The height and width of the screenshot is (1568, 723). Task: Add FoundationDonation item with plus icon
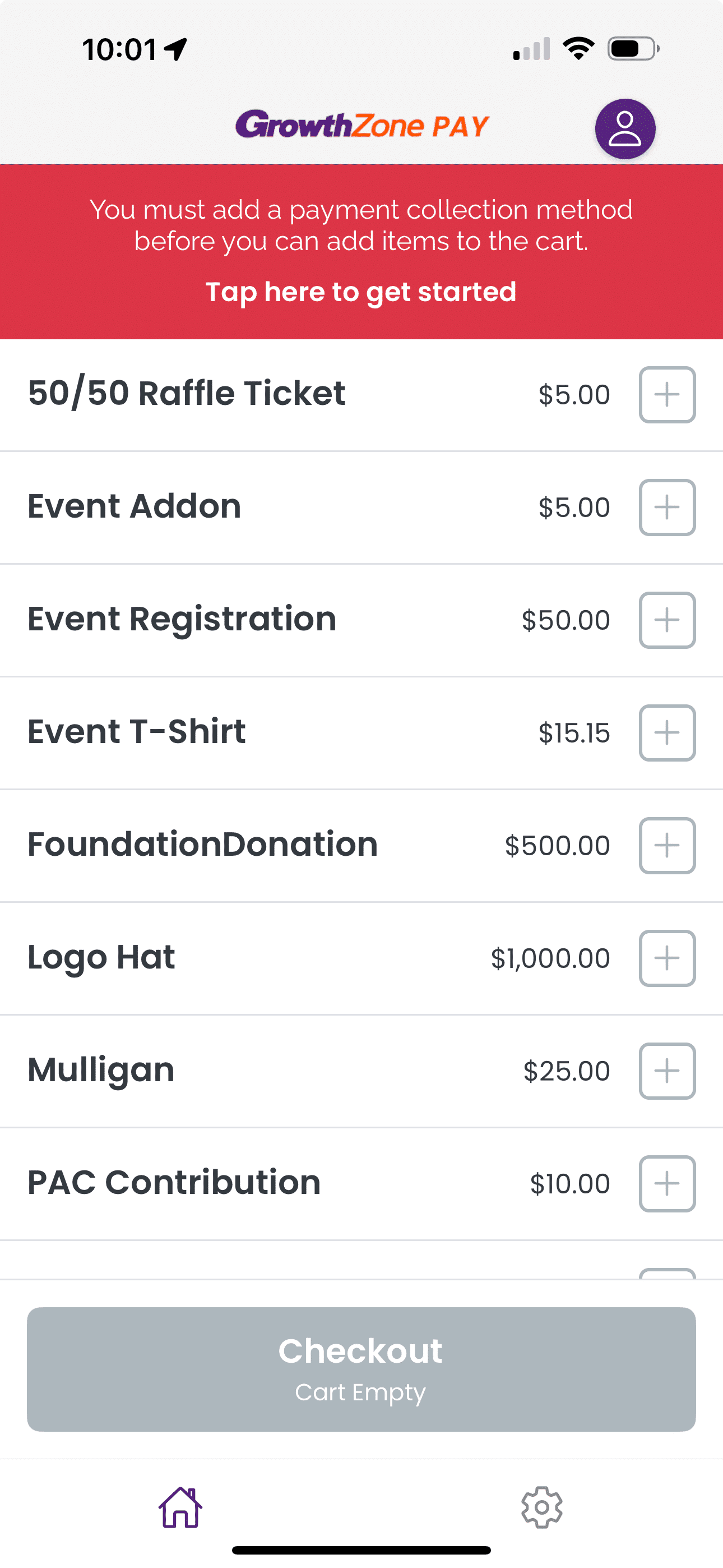coord(667,846)
